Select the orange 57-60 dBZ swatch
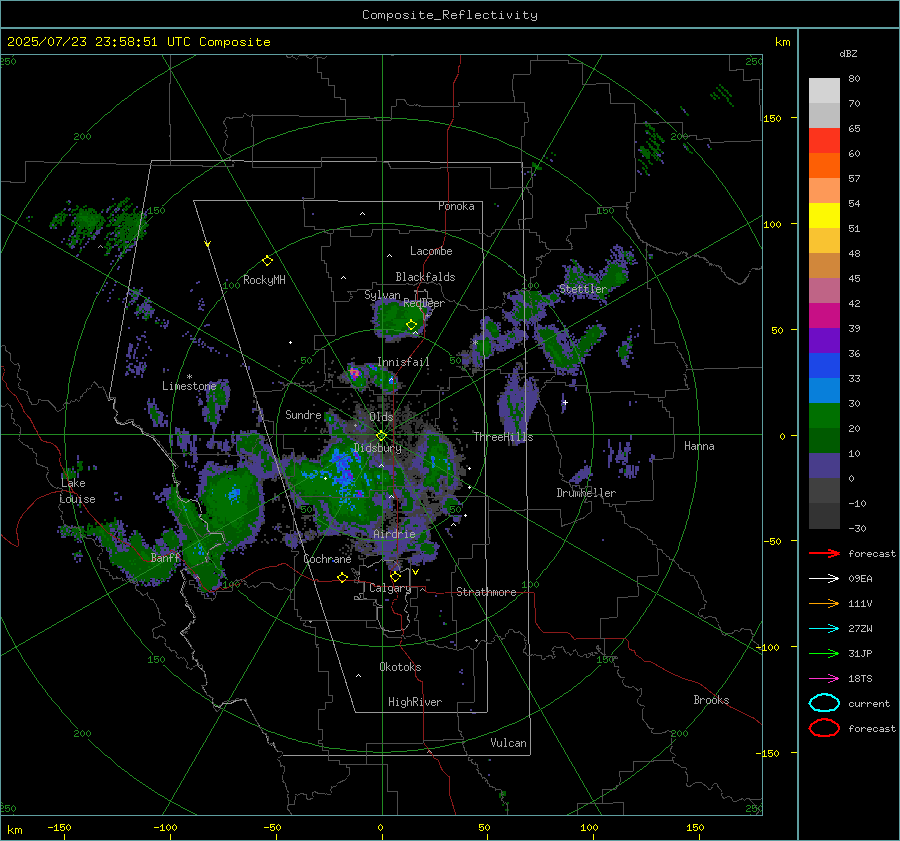 824,166
